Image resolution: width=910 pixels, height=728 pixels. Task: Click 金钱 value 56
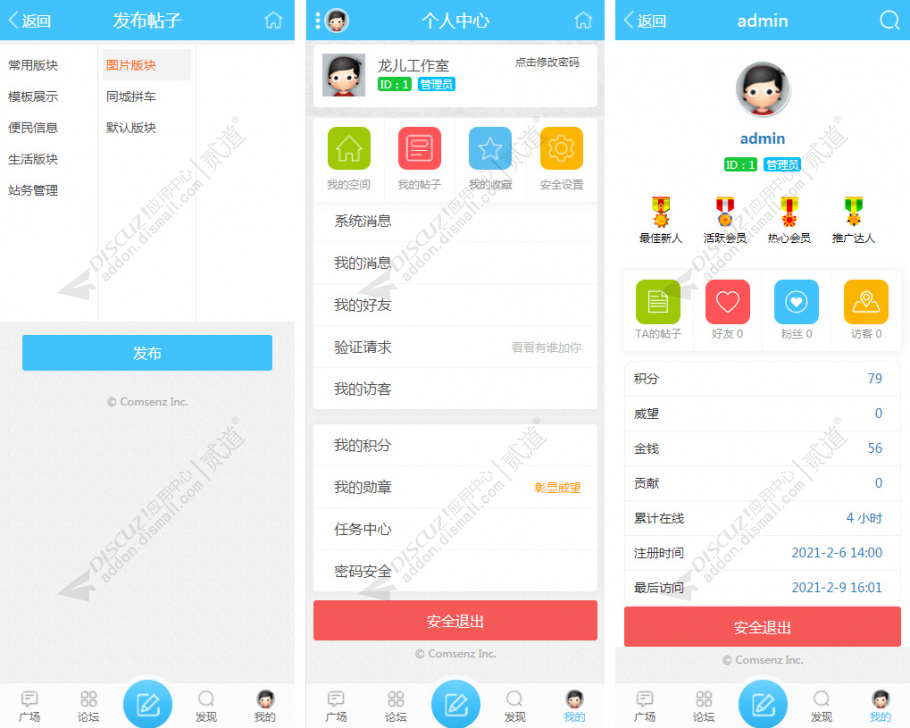875,448
